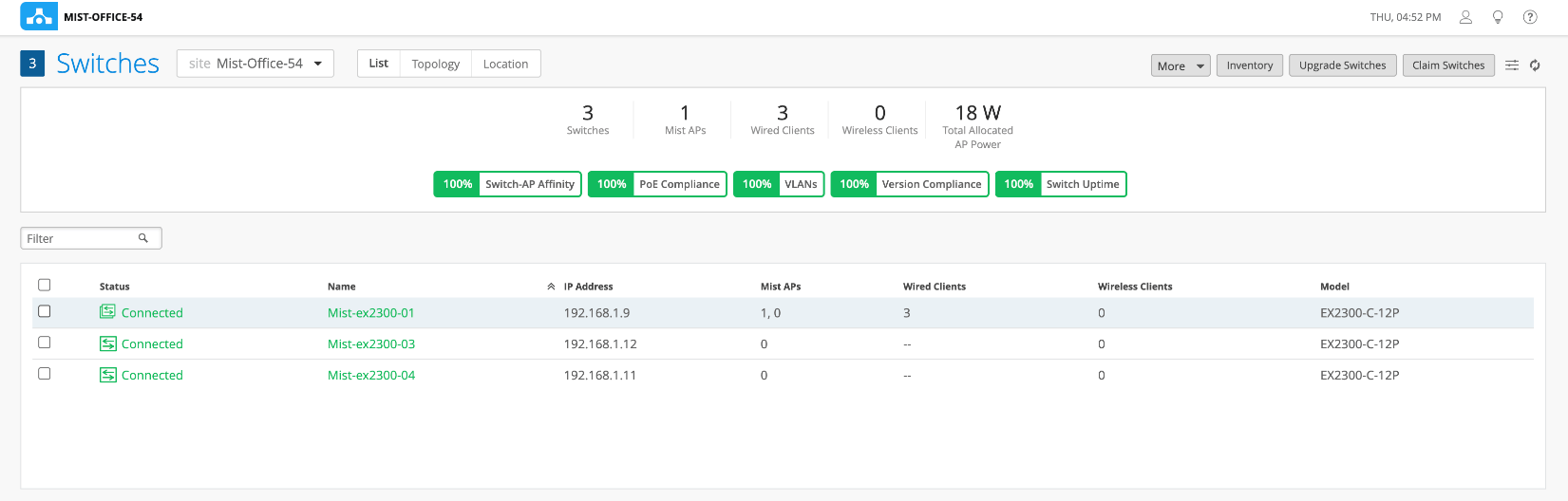Check the box for Mist-ex2300-03

(44, 343)
